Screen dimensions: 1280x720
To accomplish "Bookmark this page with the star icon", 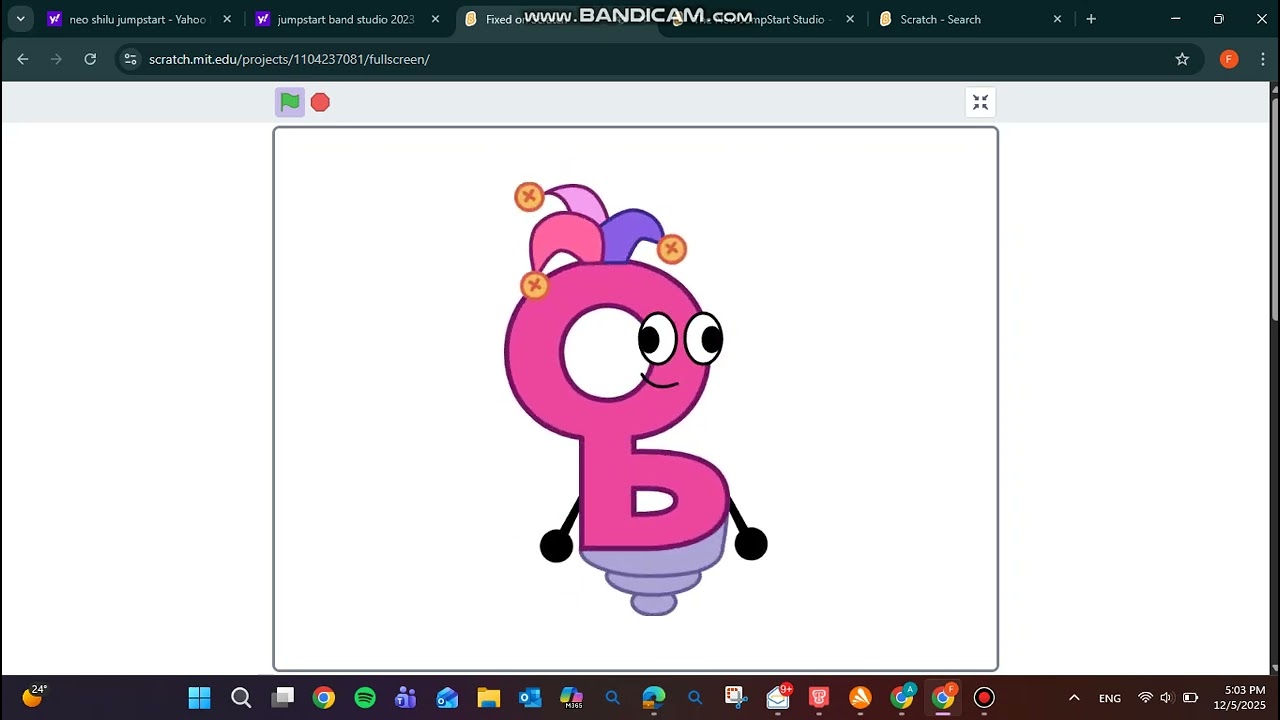I will point(1182,59).
